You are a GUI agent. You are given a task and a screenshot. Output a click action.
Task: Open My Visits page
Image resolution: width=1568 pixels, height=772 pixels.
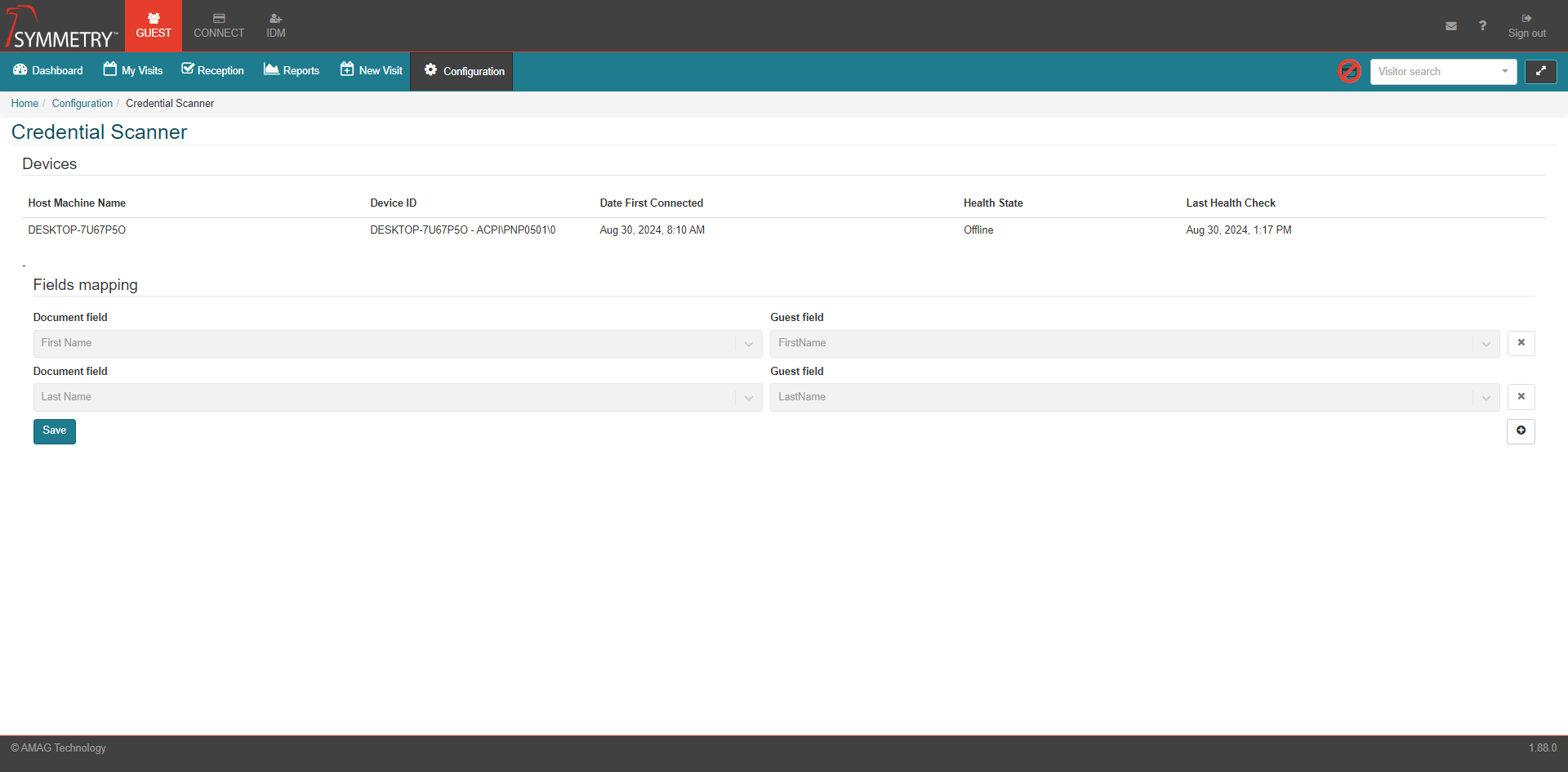133,71
